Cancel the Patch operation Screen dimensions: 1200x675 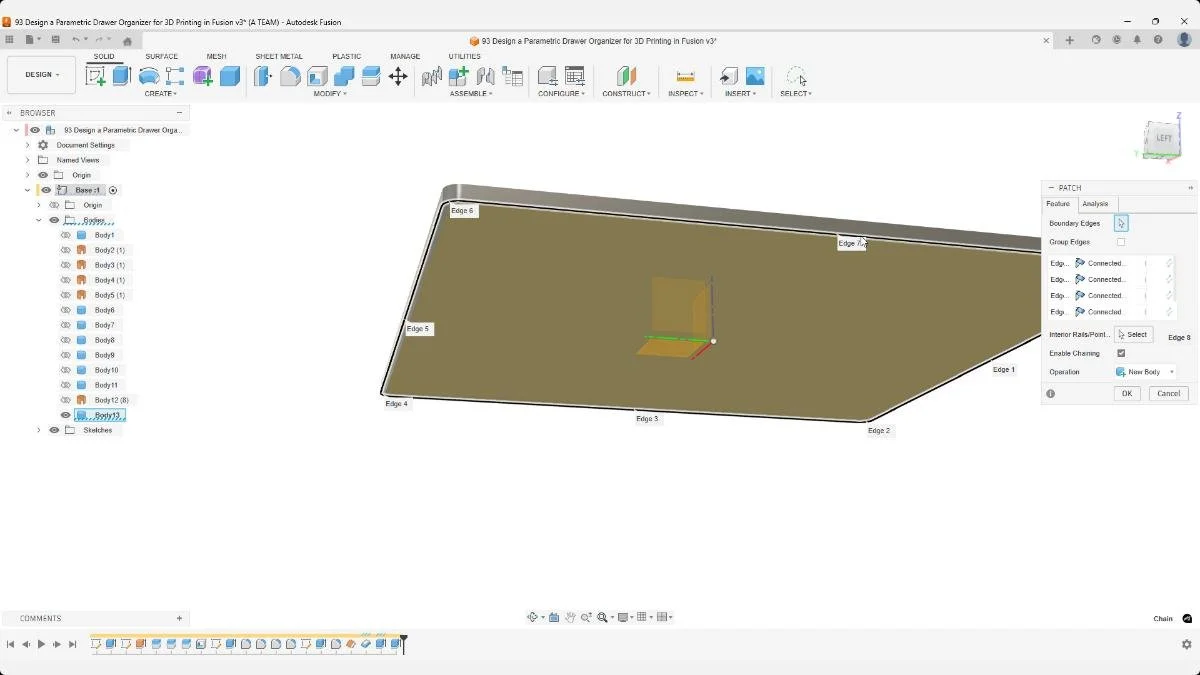pos(1168,393)
